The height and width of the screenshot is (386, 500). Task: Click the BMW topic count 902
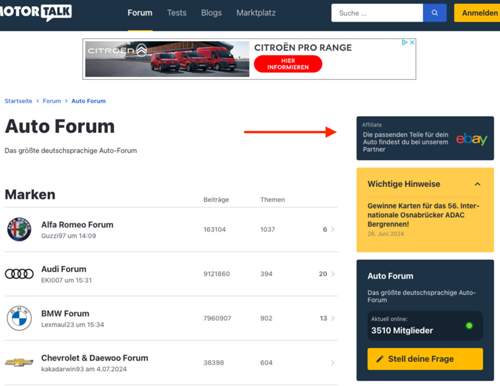click(266, 318)
